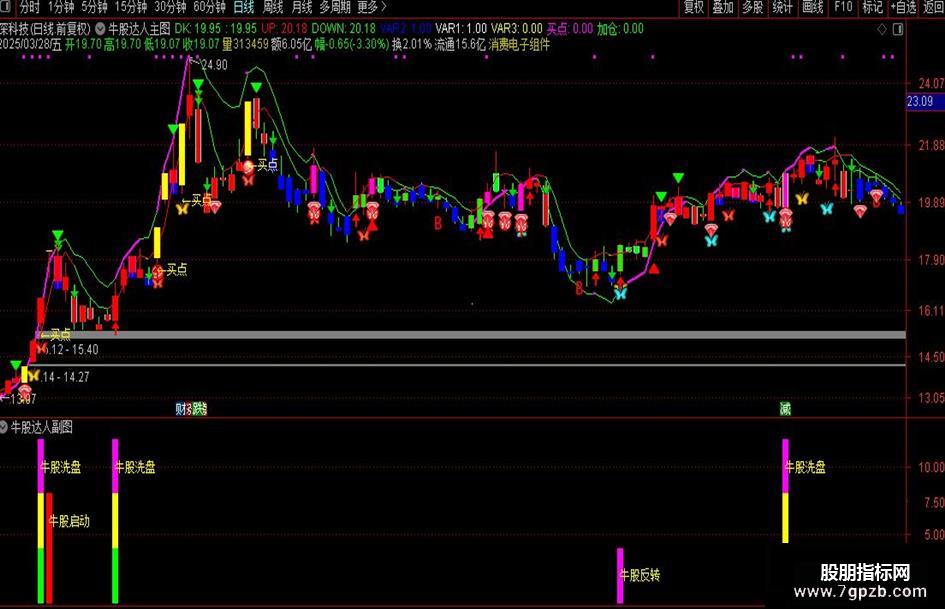Switch to the 60分钟 period tab
This screenshot has height=609, width=945.
pos(209,7)
